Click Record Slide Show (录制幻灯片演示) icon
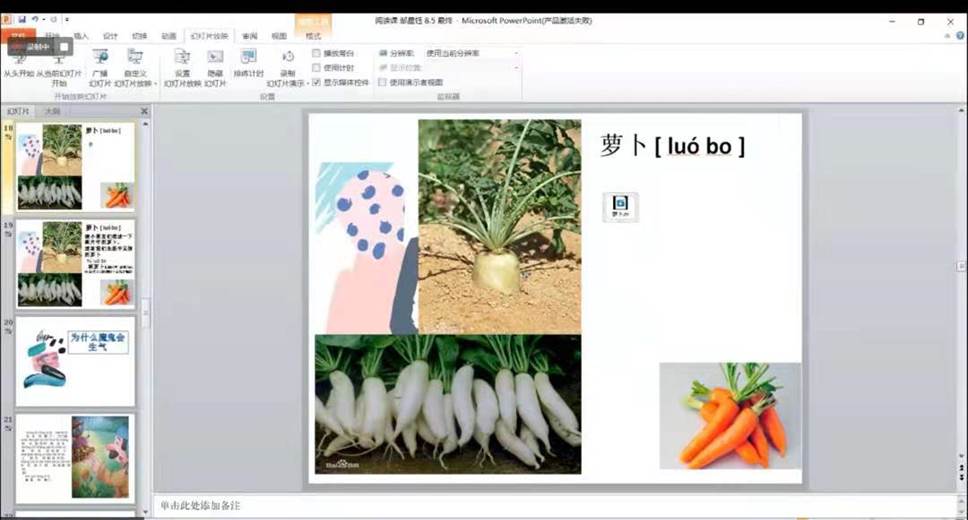 coord(287,58)
